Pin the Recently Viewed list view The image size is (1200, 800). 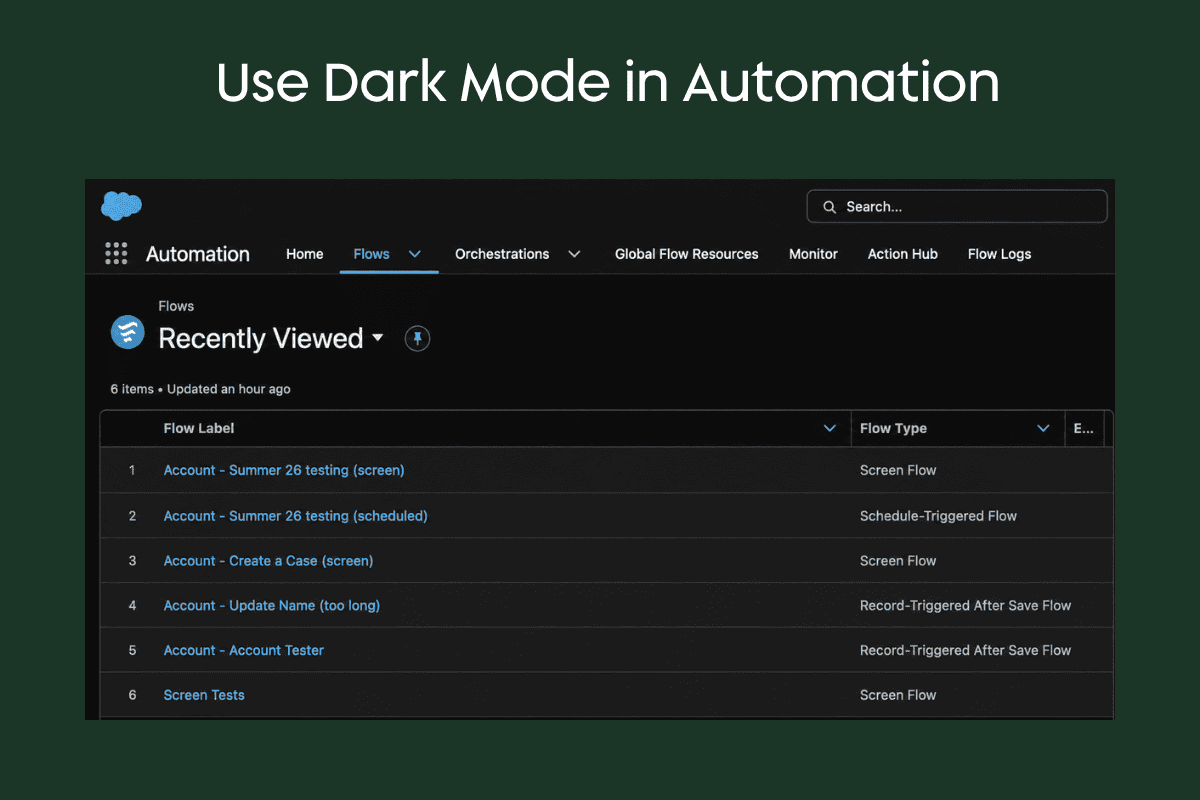click(417, 339)
